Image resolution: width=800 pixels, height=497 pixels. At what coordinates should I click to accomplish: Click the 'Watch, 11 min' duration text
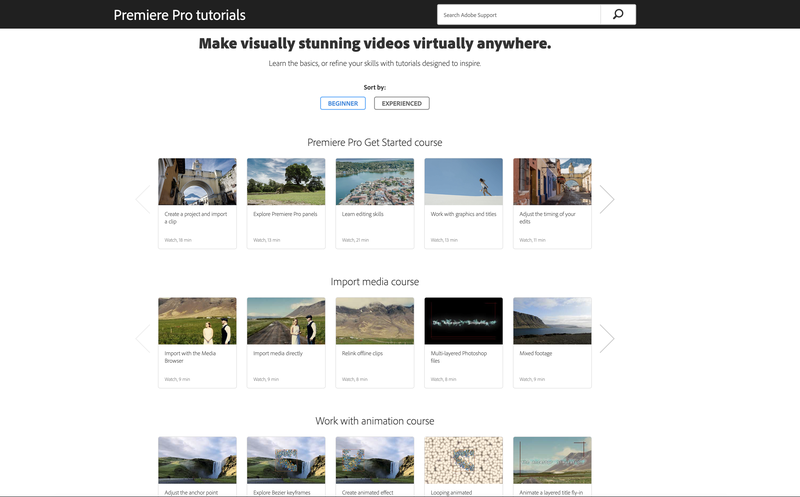533,240
